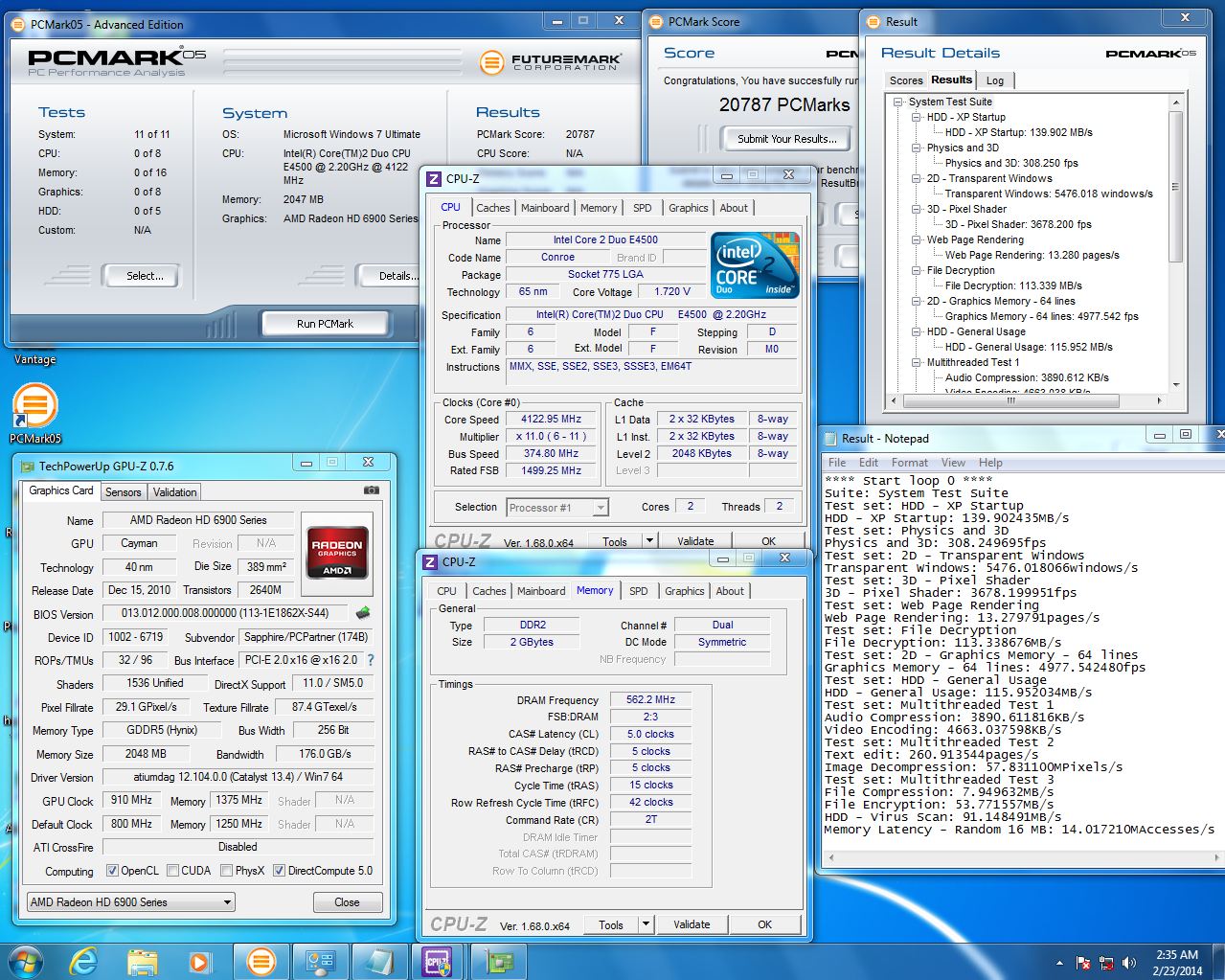This screenshot has width=1225, height=980.
Task: Collapse HDD - XP Startup tree node
Action: [x=917, y=117]
